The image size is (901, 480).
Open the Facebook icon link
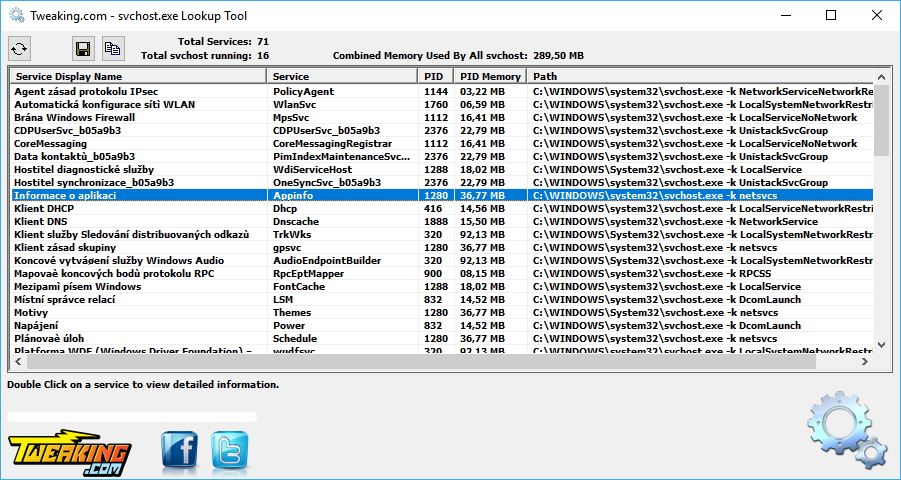point(179,450)
